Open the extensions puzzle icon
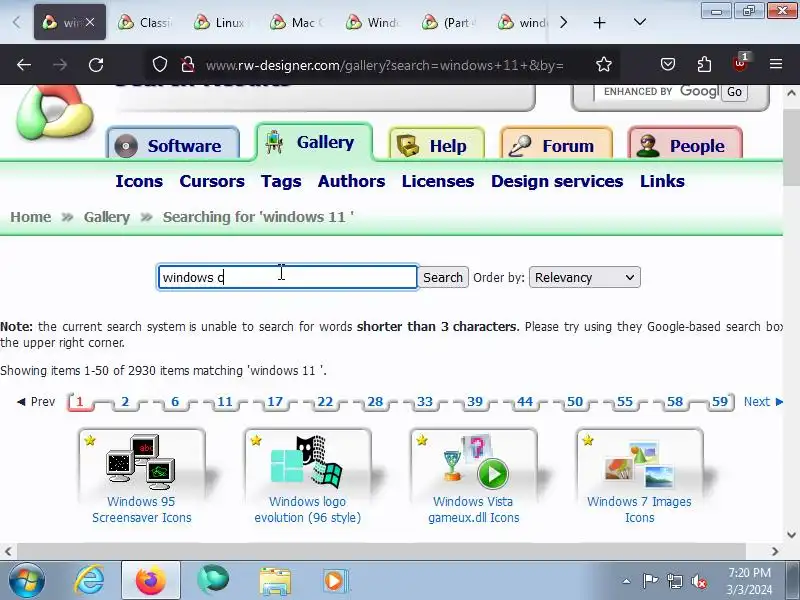 click(x=704, y=64)
